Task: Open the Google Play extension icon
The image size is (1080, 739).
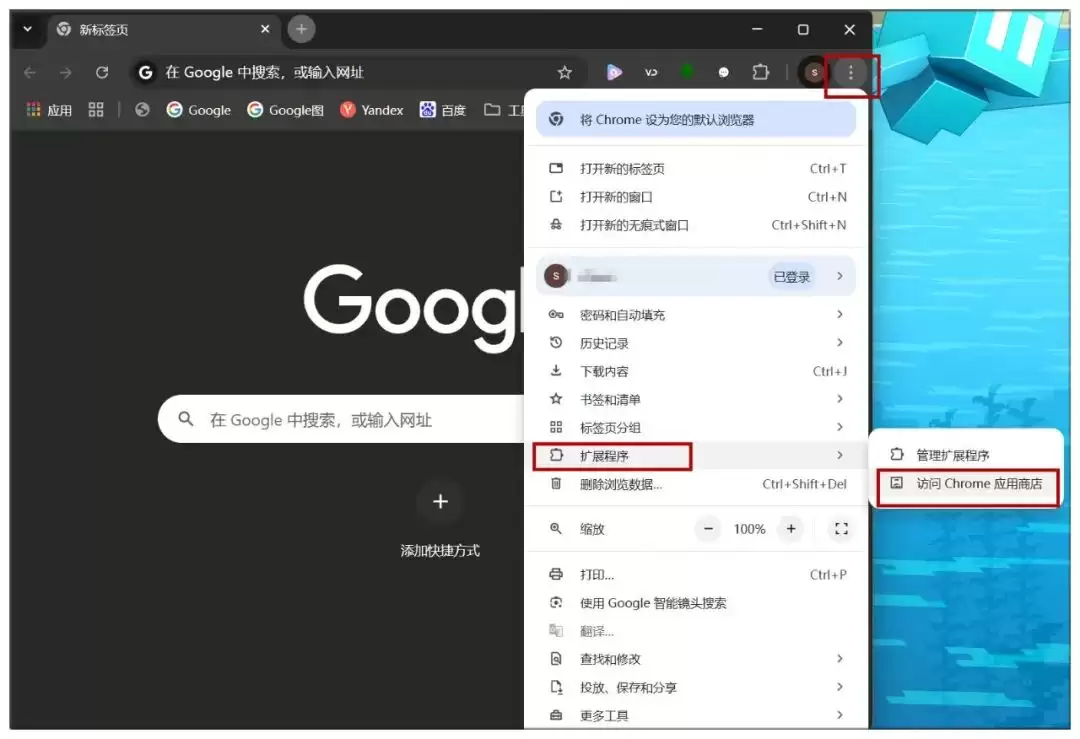Action: 614,72
